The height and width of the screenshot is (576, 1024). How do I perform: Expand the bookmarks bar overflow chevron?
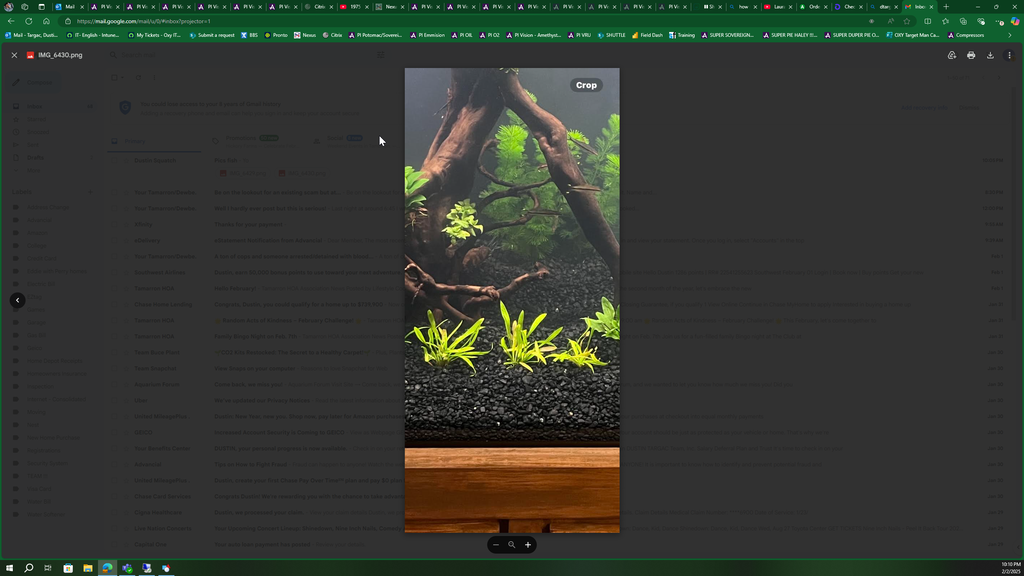click(1010, 35)
